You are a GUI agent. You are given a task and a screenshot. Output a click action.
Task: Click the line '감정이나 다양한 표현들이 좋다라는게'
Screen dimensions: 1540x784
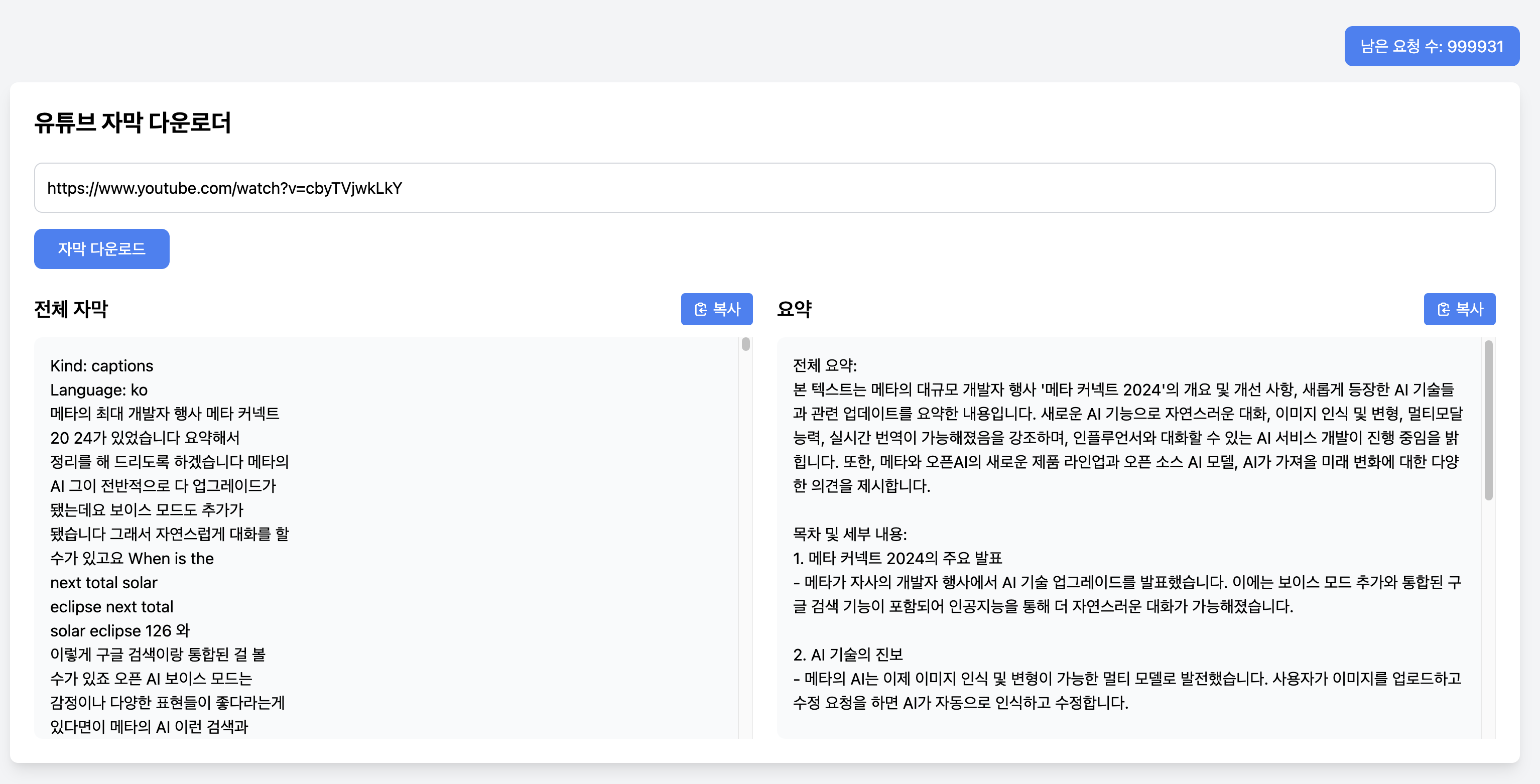(x=167, y=702)
